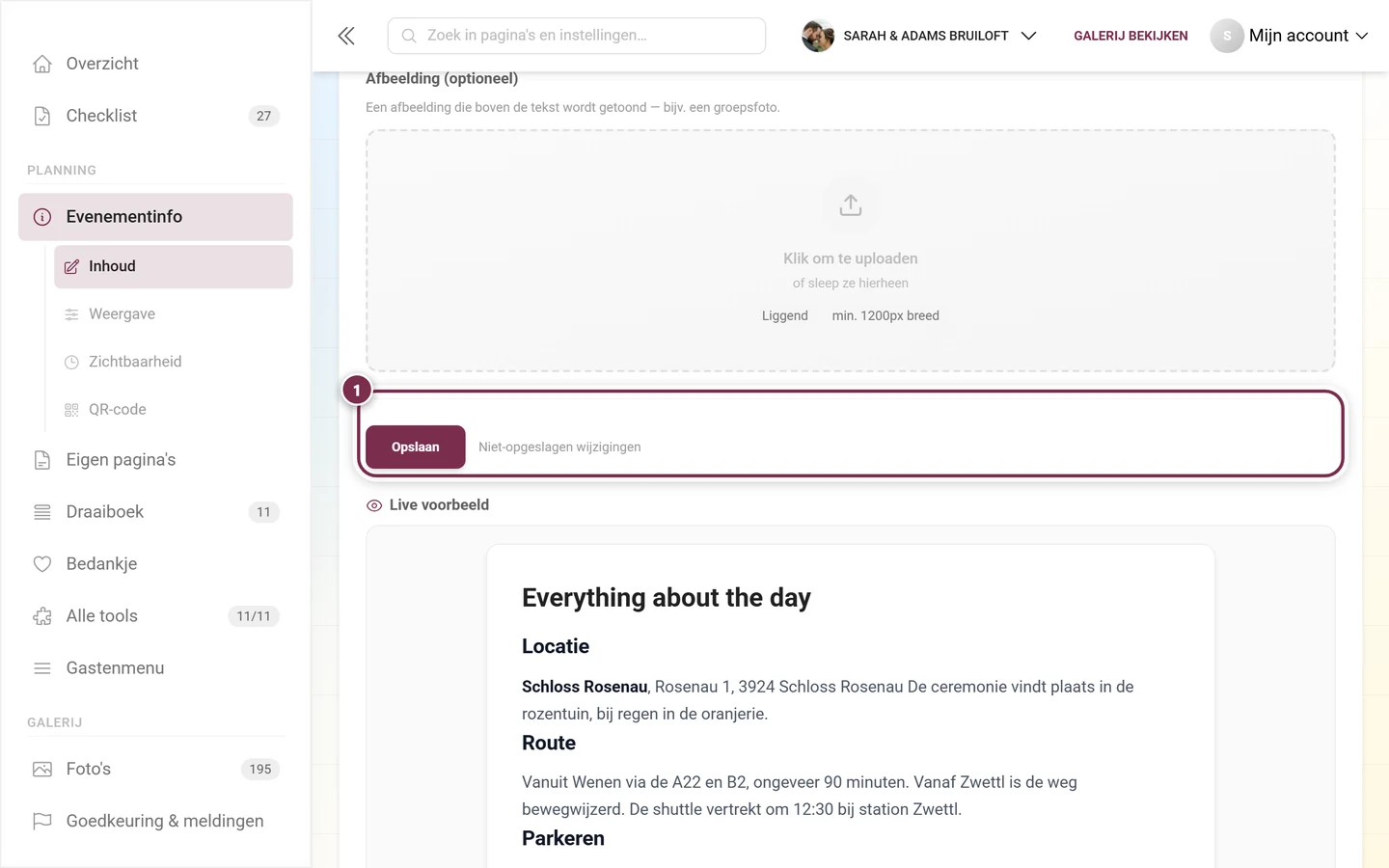Collapse the Evenementinfo section
Screen dimensions: 1389x868
(155, 217)
